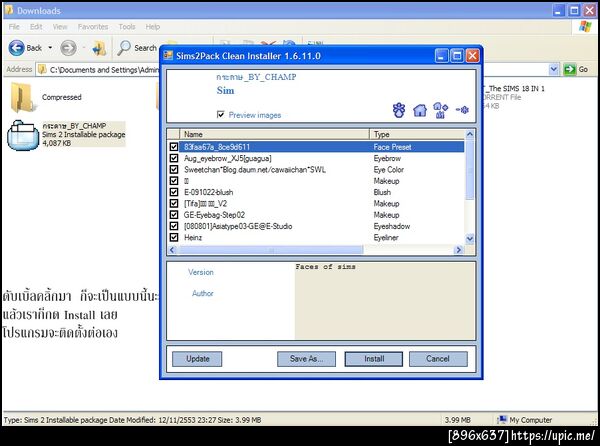This screenshot has width=600, height=446.
Task: Click the Windows flag logo in Downloads
Action: [585, 27]
